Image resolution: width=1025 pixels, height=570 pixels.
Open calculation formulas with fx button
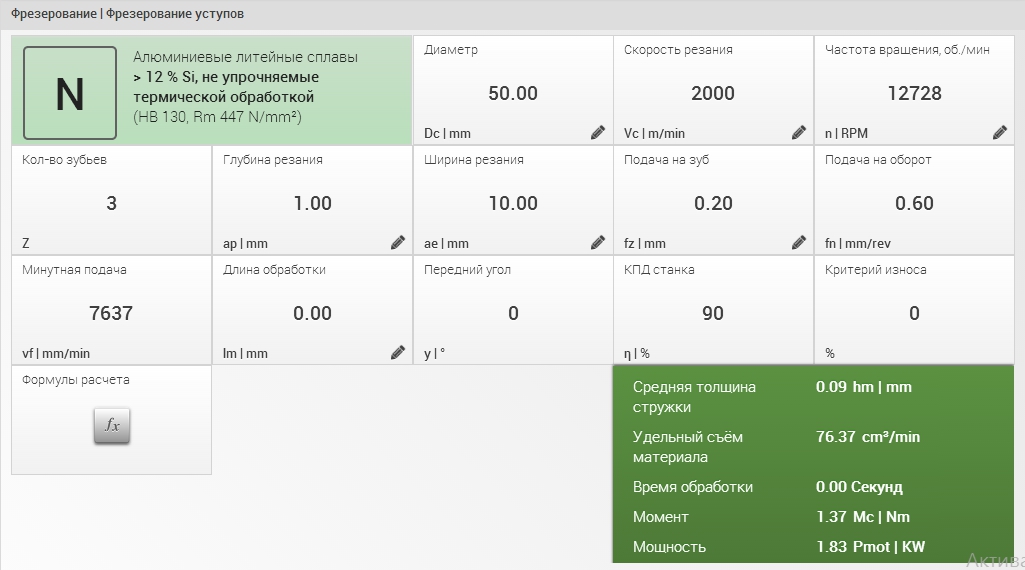click(x=112, y=426)
